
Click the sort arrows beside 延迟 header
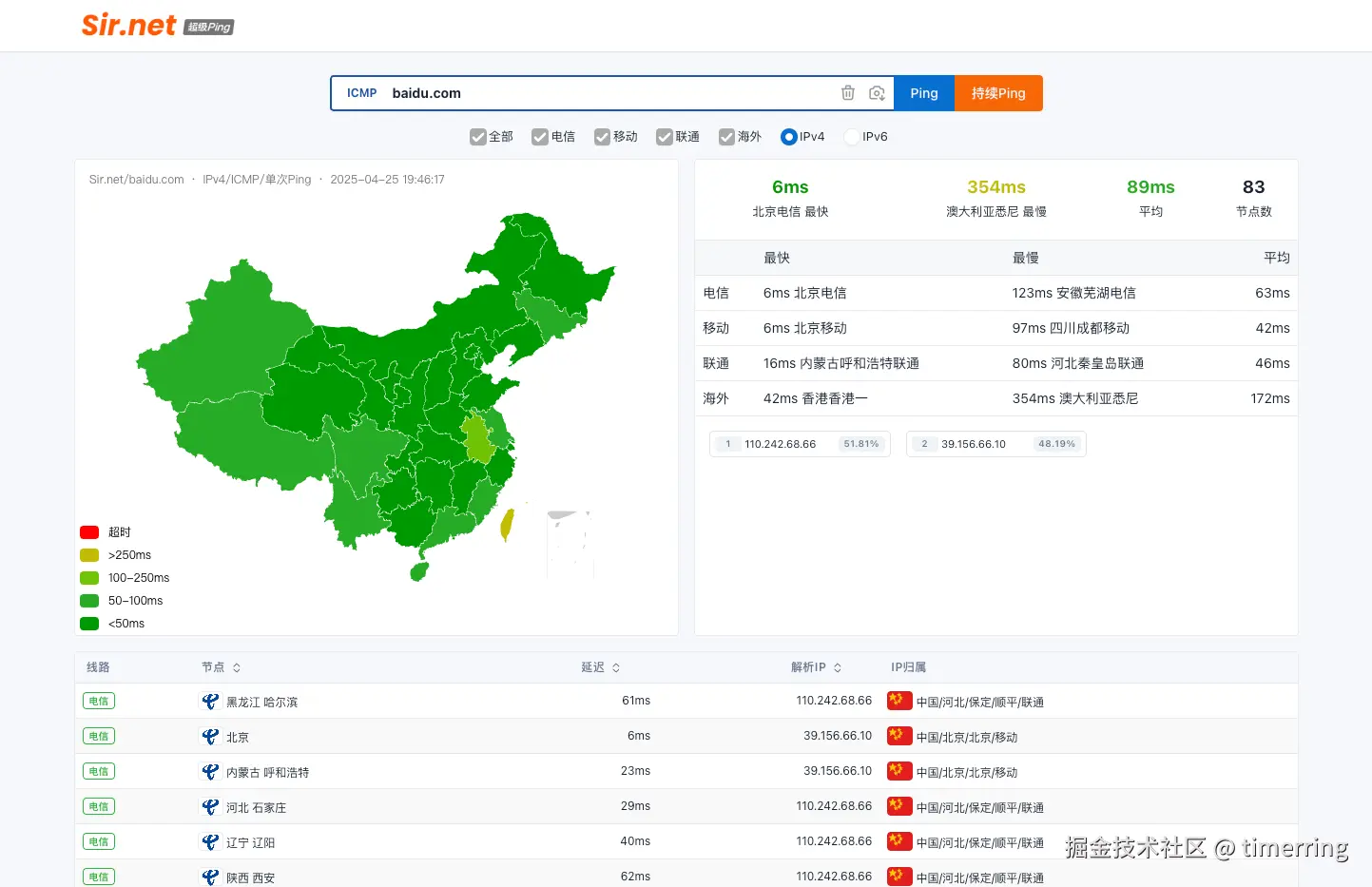click(x=616, y=667)
